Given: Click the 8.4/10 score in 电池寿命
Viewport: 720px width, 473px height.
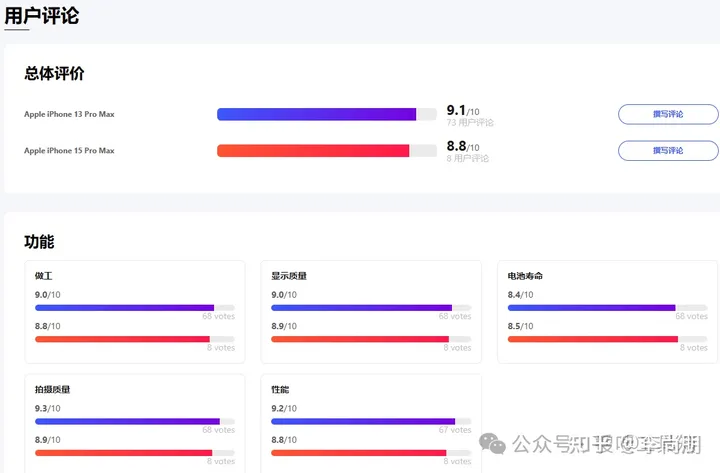Looking at the screenshot, I should tap(520, 295).
